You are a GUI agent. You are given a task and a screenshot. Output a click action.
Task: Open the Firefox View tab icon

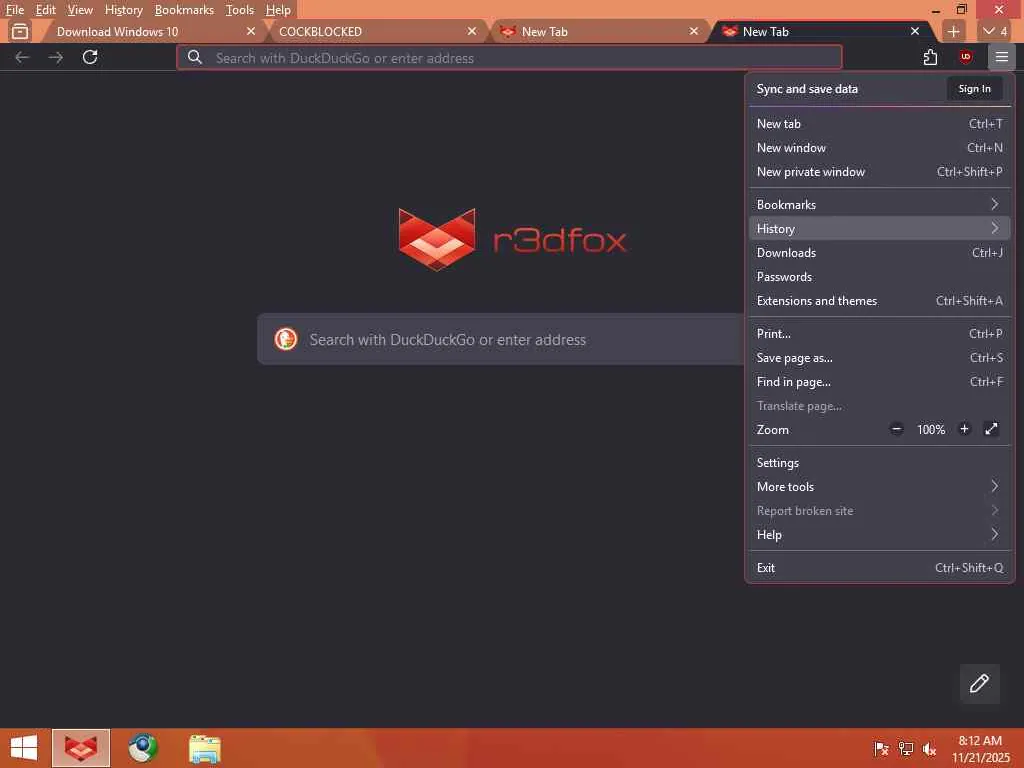point(20,31)
